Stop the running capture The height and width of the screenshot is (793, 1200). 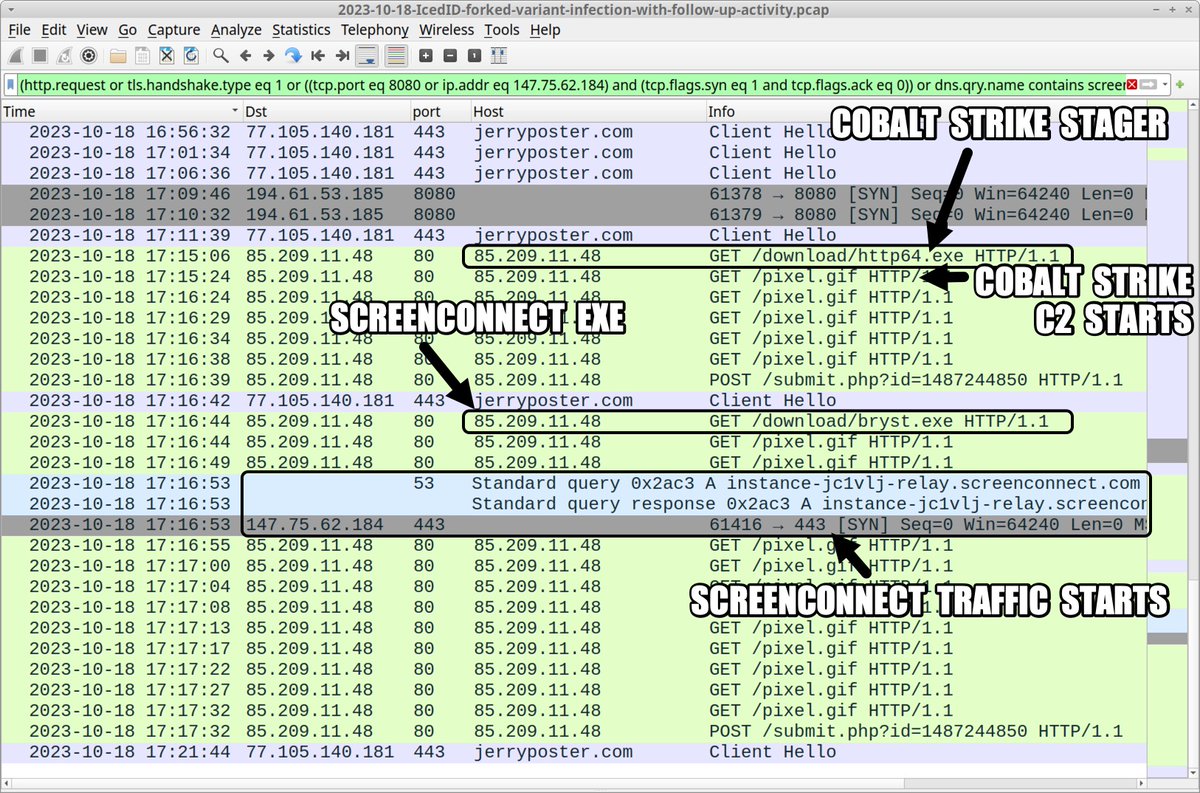click(38, 56)
